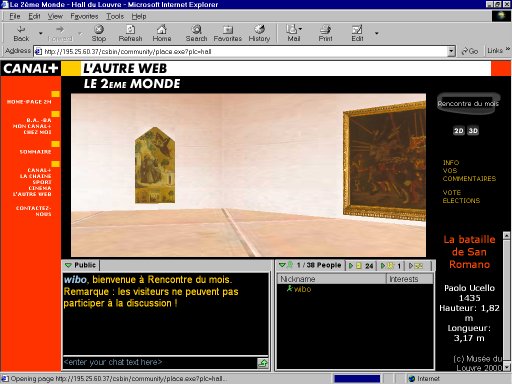Send chat message with green arrow icon
Screen dimensions: 512x384
click(263, 363)
